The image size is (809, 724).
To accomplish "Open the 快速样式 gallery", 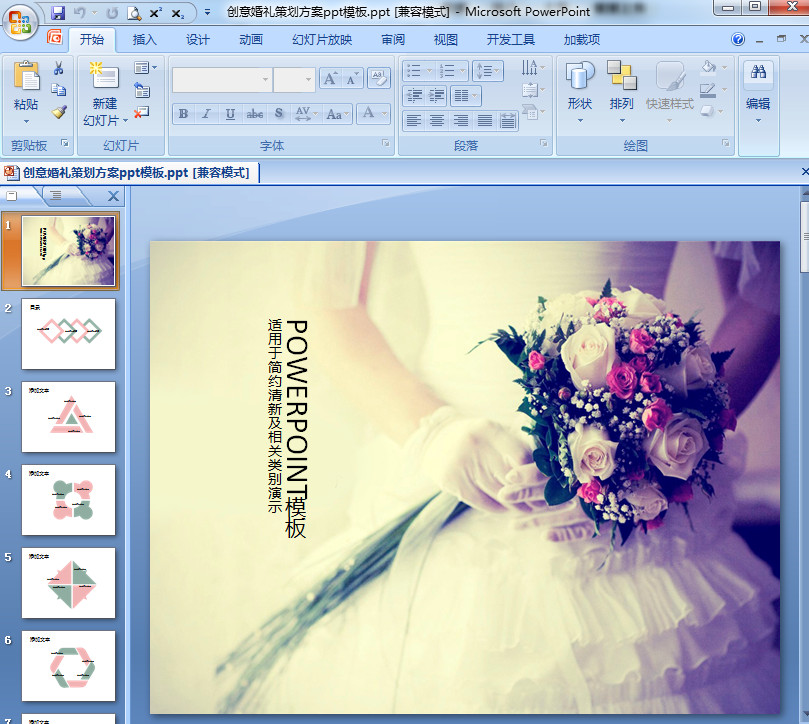I will [670, 92].
